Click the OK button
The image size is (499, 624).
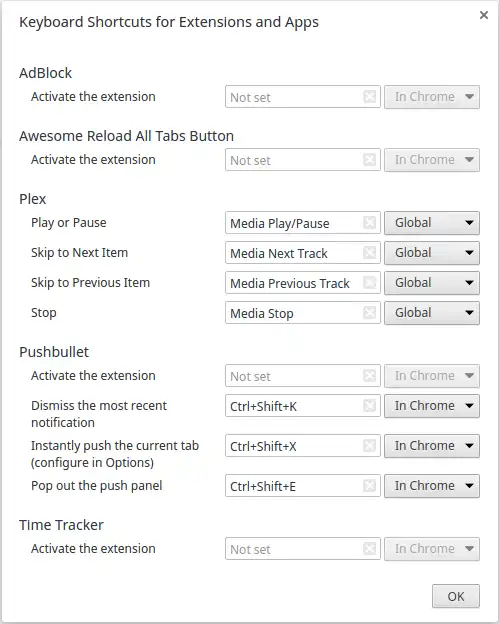456,596
